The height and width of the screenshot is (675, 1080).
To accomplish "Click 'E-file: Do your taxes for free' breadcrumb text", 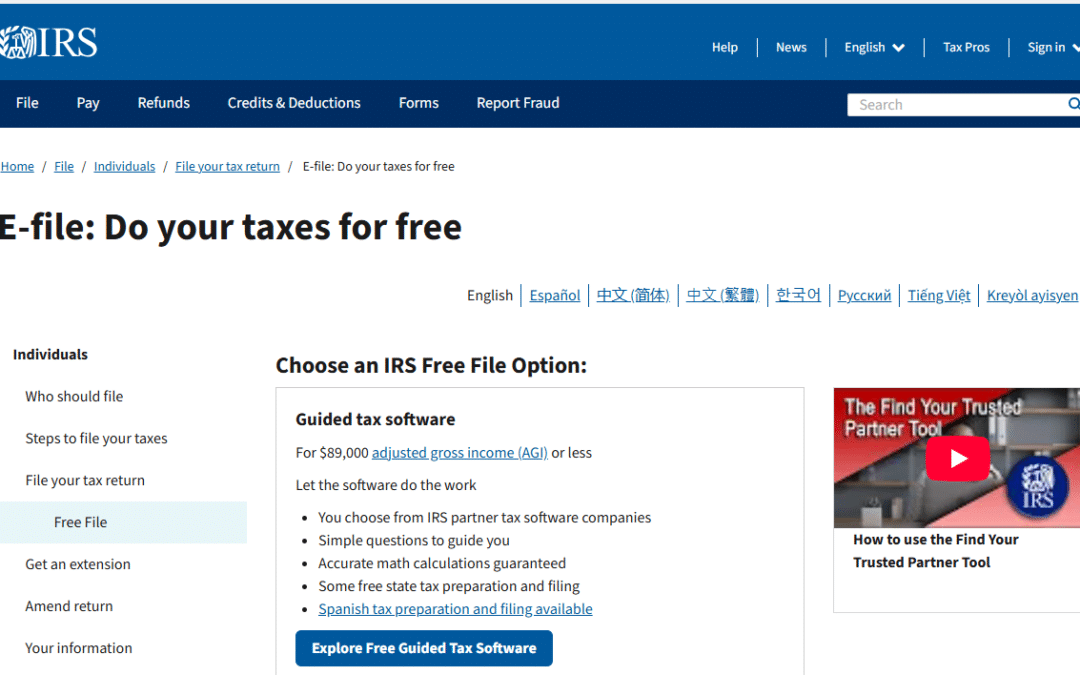I will pos(378,167).
